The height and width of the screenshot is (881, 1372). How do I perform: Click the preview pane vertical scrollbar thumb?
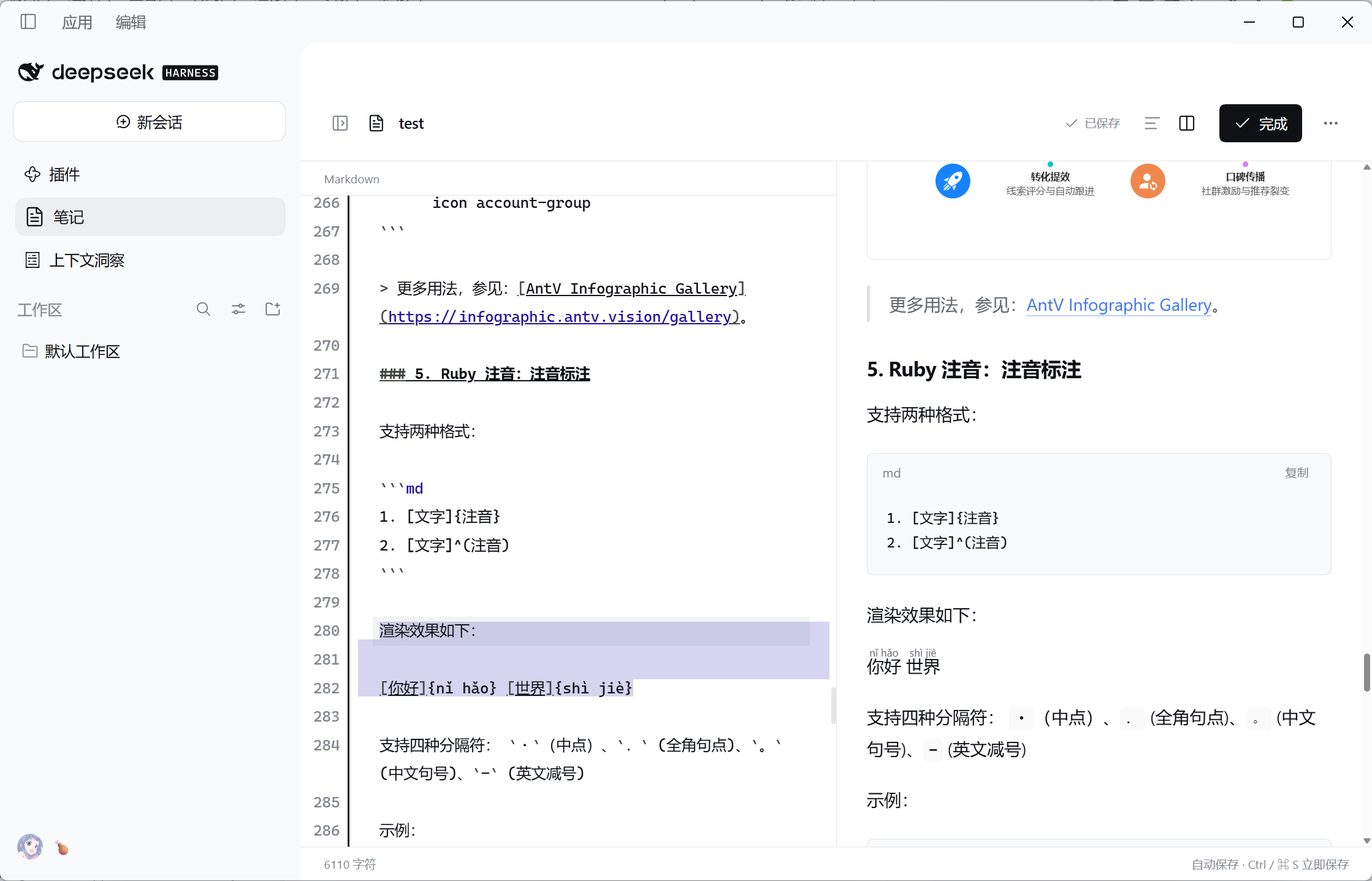tap(1366, 673)
